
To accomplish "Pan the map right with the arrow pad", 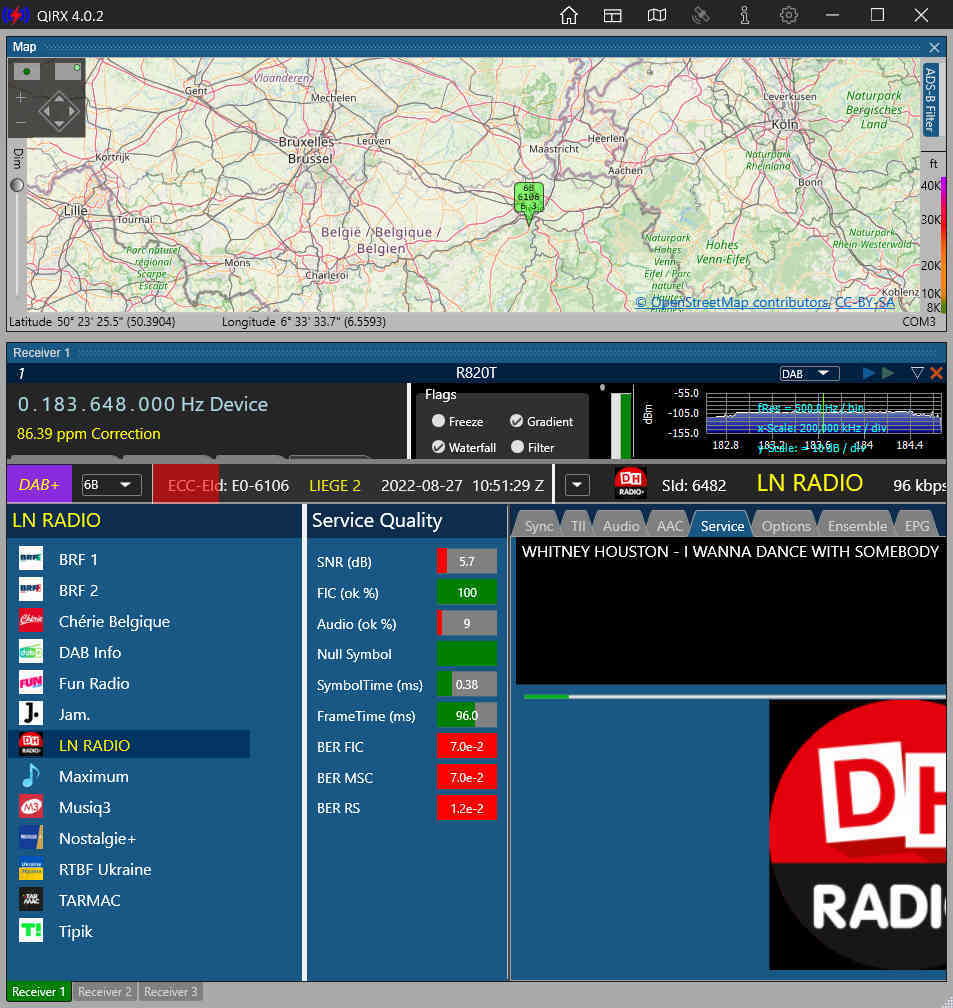I will 73,111.
